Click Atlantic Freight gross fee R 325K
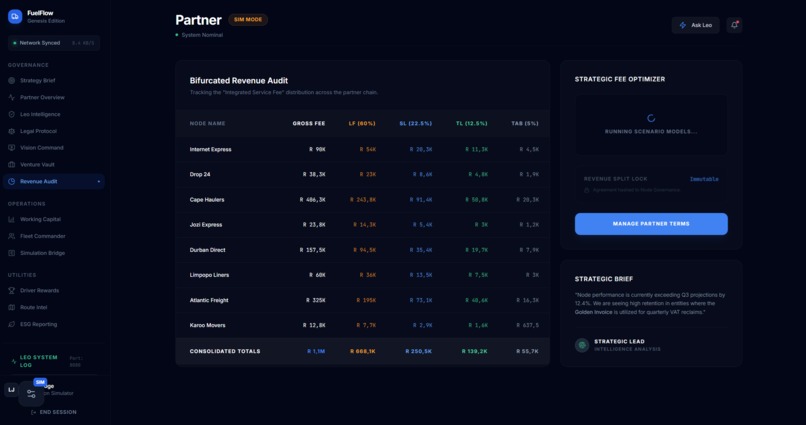The image size is (806, 425). pos(316,300)
